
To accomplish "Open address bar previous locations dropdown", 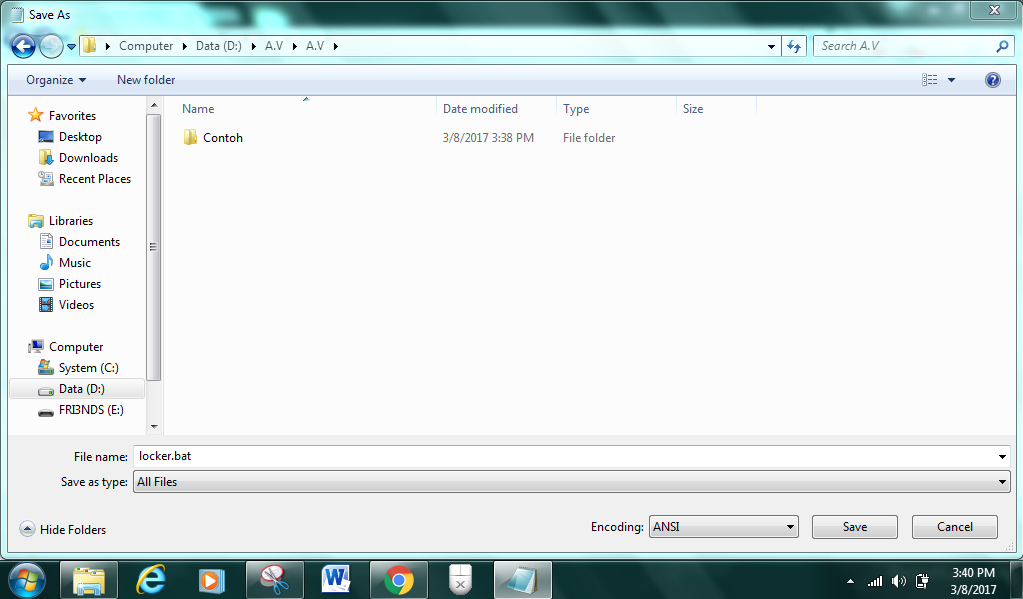I will [771, 46].
